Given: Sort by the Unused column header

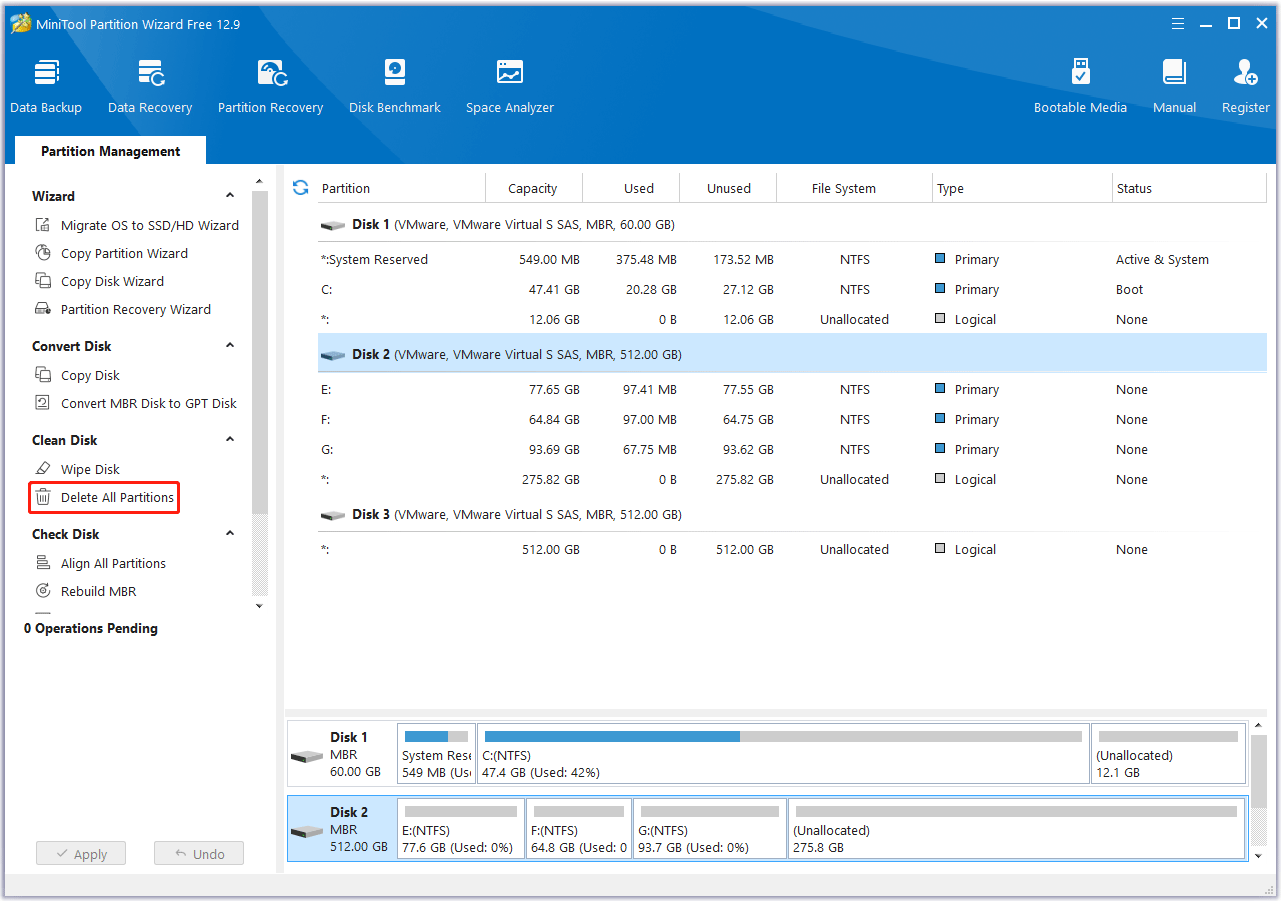Looking at the screenshot, I should 729,188.
